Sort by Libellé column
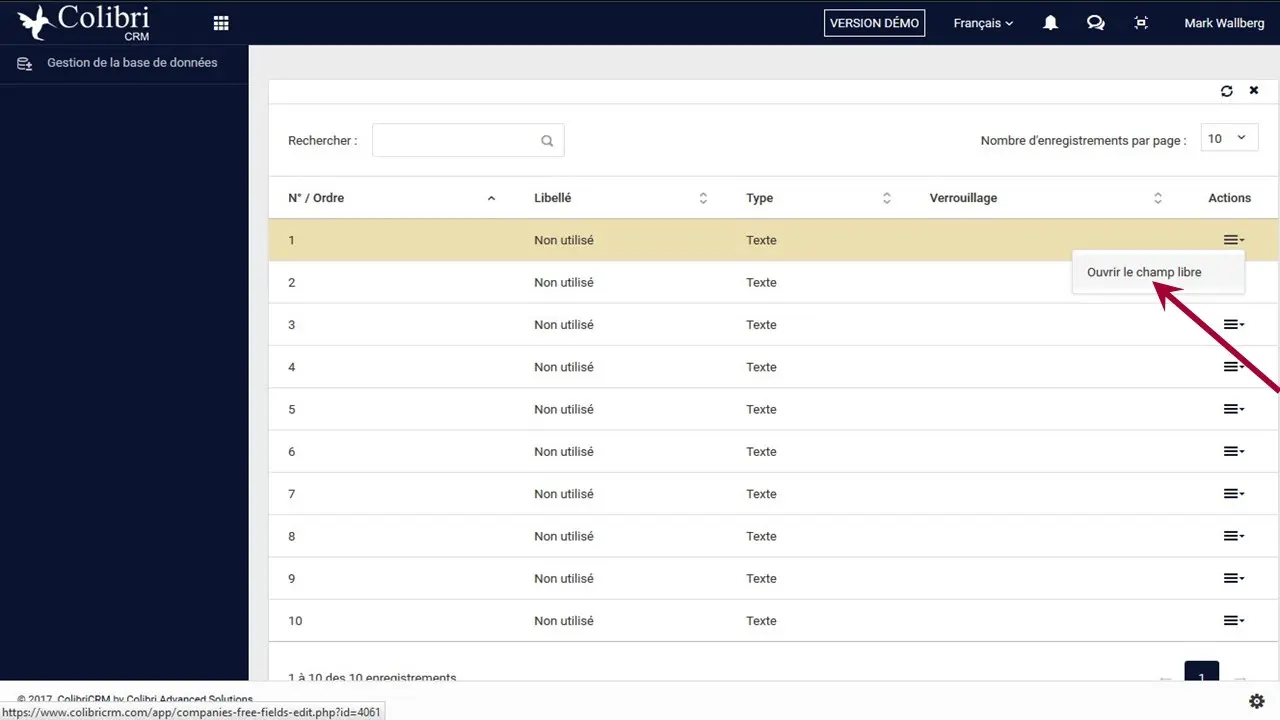This screenshot has height=720, width=1280. point(620,198)
